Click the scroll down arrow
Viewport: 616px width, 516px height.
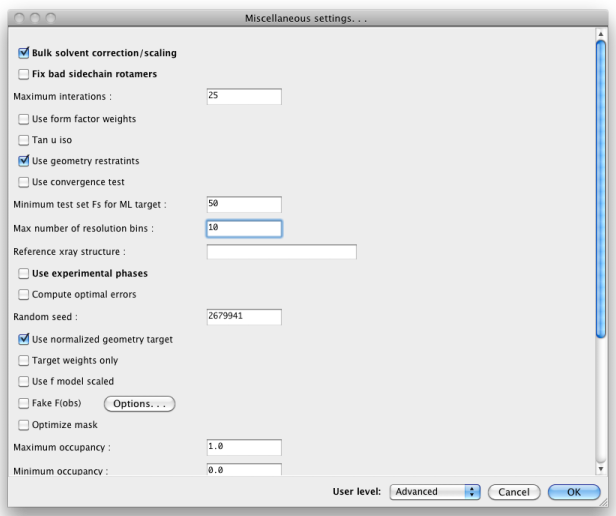600,468
